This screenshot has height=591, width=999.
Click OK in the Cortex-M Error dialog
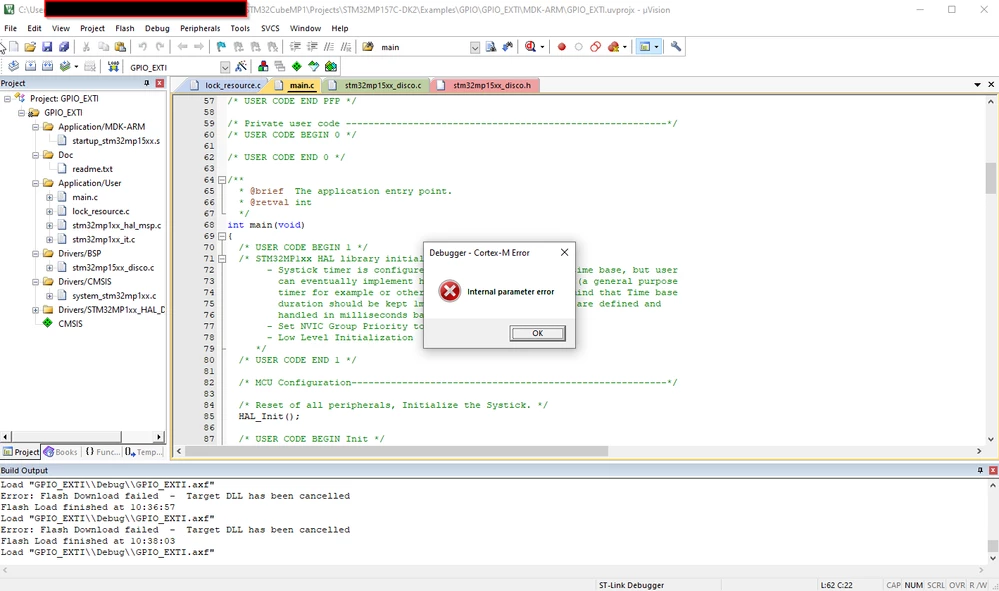coord(537,333)
